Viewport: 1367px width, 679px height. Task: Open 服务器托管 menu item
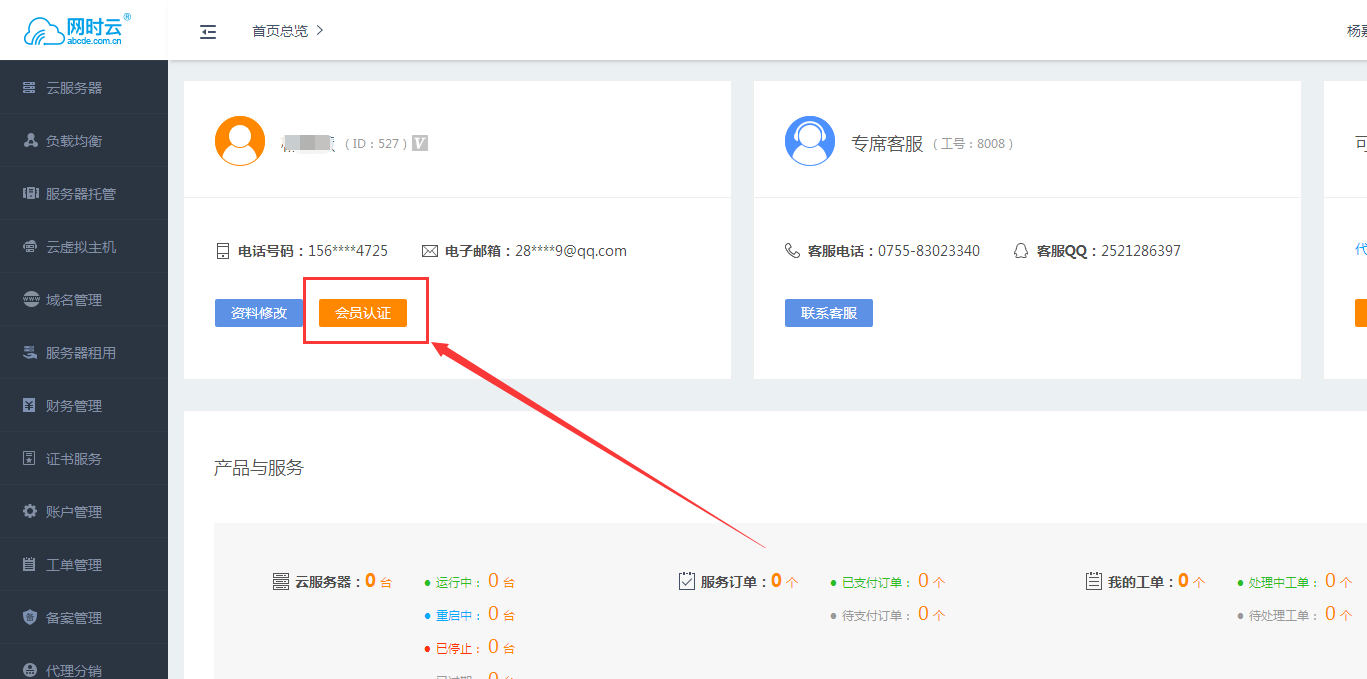pyautogui.click(x=84, y=194)
